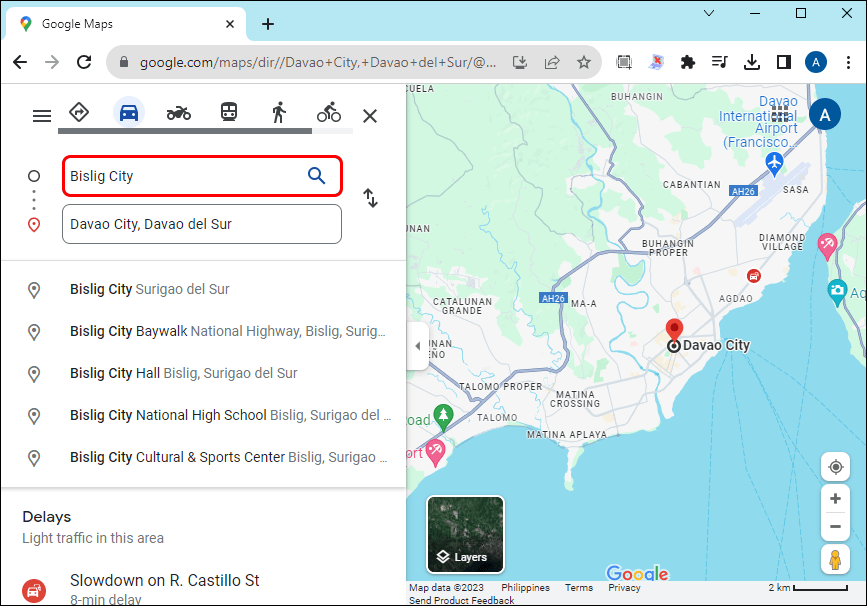Open the Chrome profile avatar
The width and height of the screenshot is (867, 606).
point(816,62)
